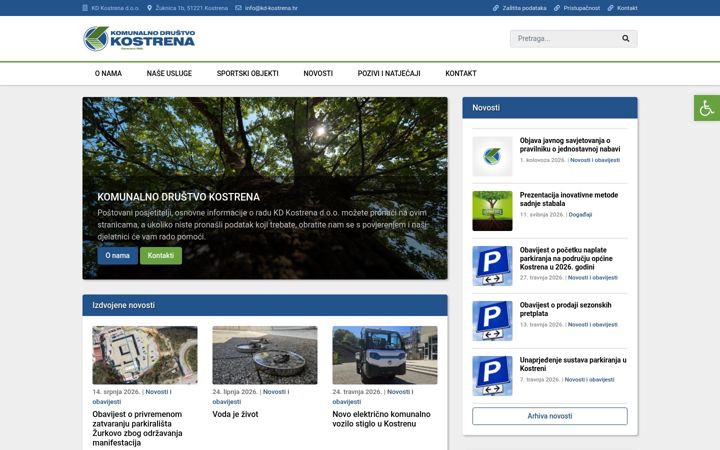
Task: Open article Objava javnog savjetovanja o pravilniku
Action: (x=570, y=145)
